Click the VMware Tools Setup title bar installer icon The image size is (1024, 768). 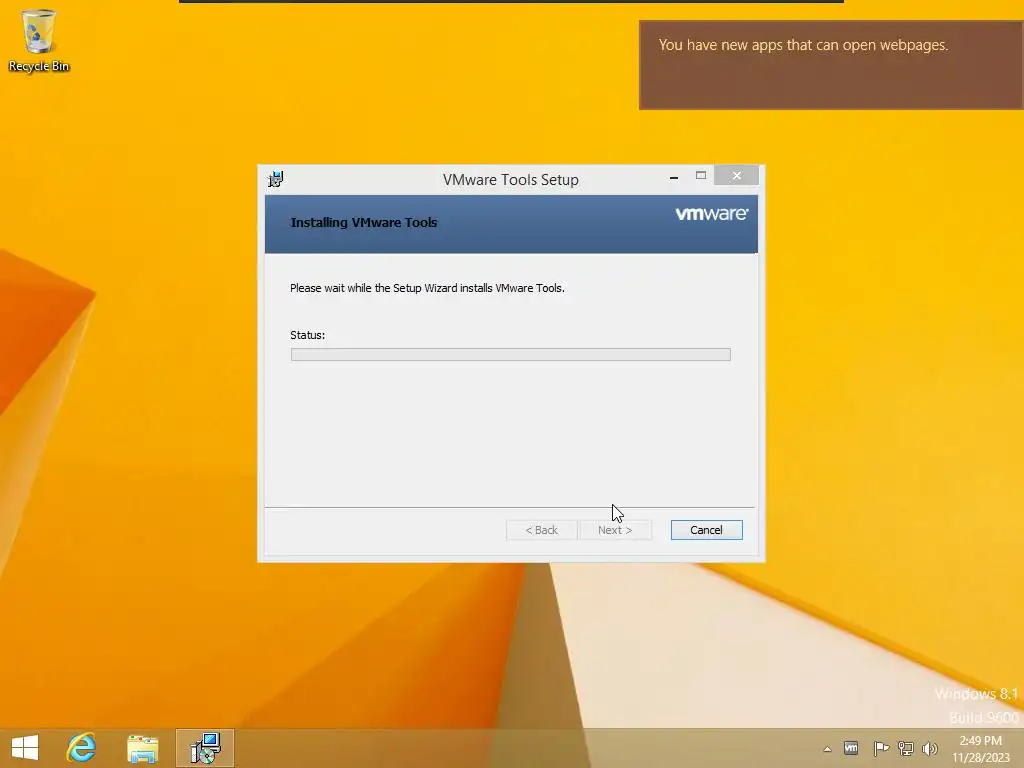pyautogui.click(x=276, y=179)
